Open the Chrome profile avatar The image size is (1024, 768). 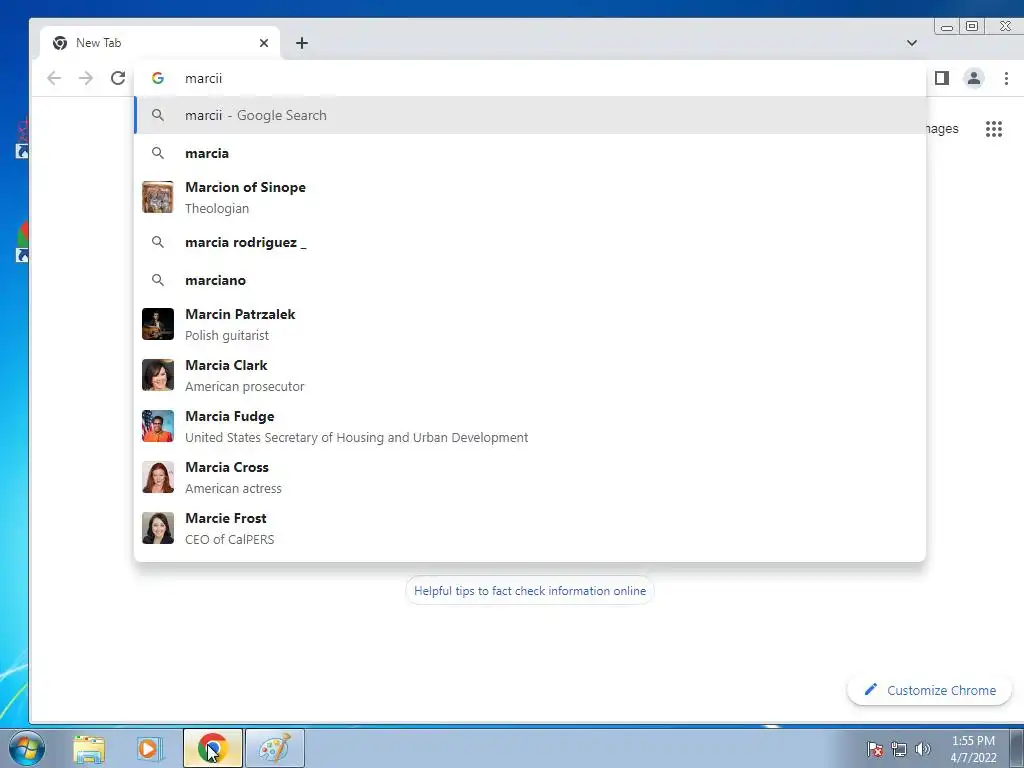point(973,78)
